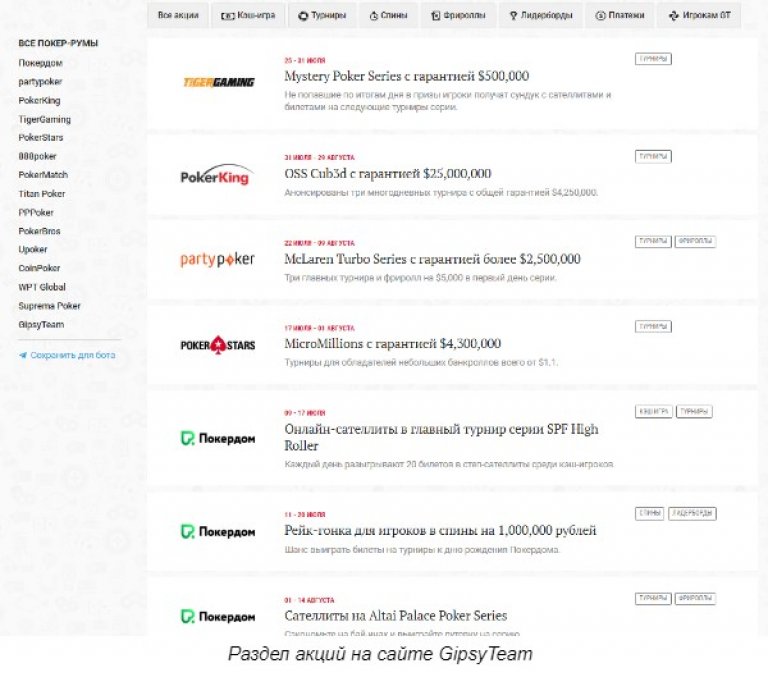Select Suprema Poker in the sidebar
The image size is (768, 677).
(49, 306)
